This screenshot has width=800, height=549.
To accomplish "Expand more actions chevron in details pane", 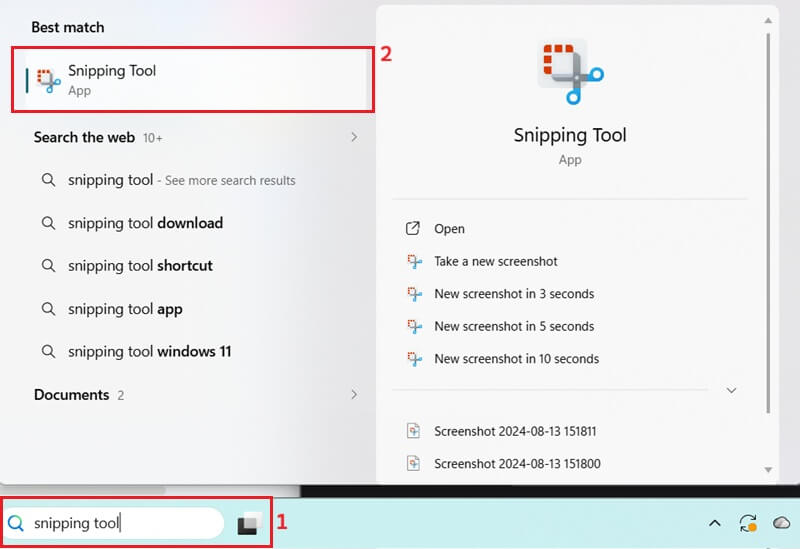I will click(731, 390).
